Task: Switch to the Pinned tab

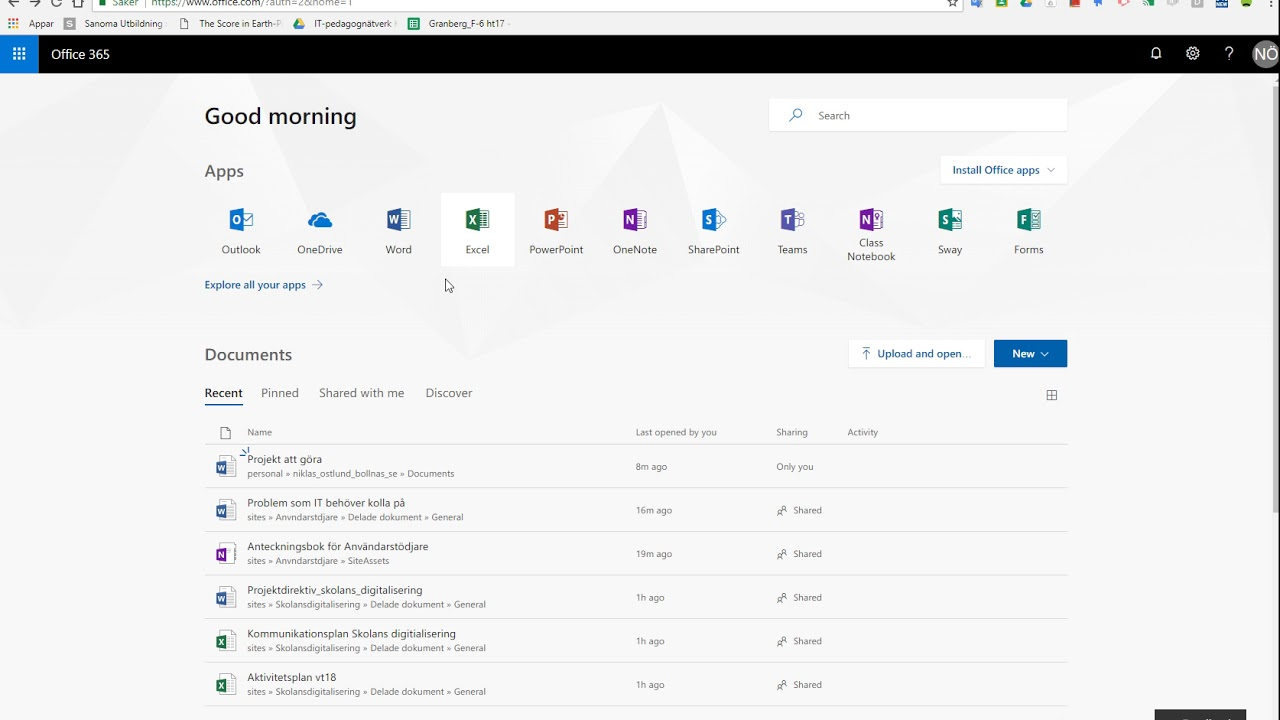Action: click(280, 393)
